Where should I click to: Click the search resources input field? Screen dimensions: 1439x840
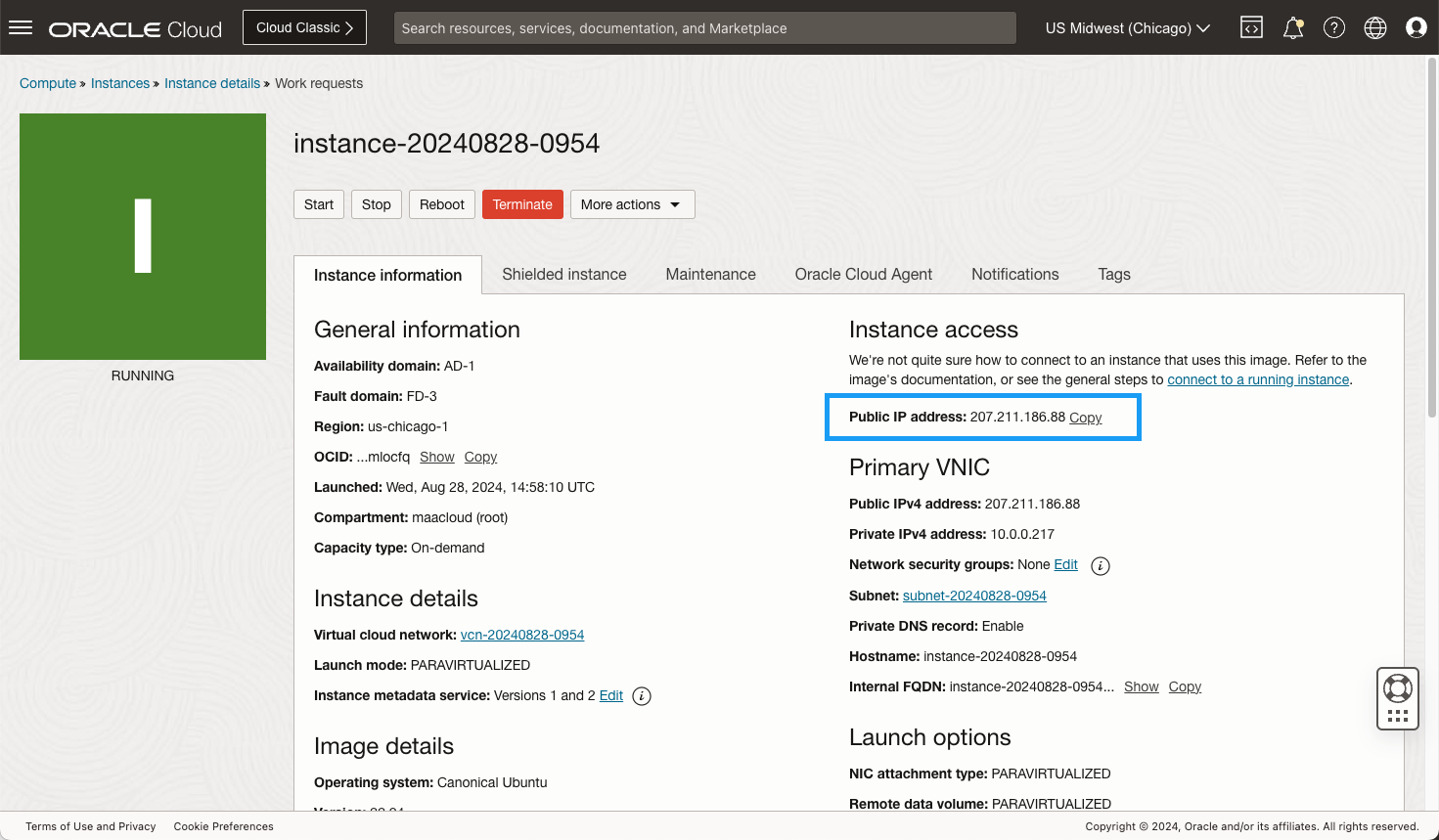tap(704, 28)
